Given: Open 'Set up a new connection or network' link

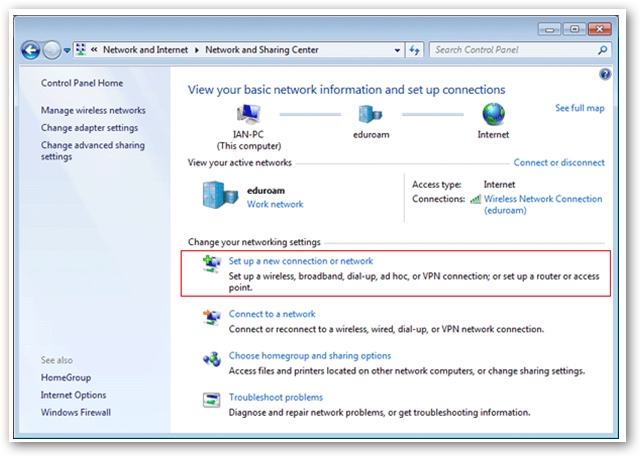Looking at the screenshot, I should click(301, 261).
